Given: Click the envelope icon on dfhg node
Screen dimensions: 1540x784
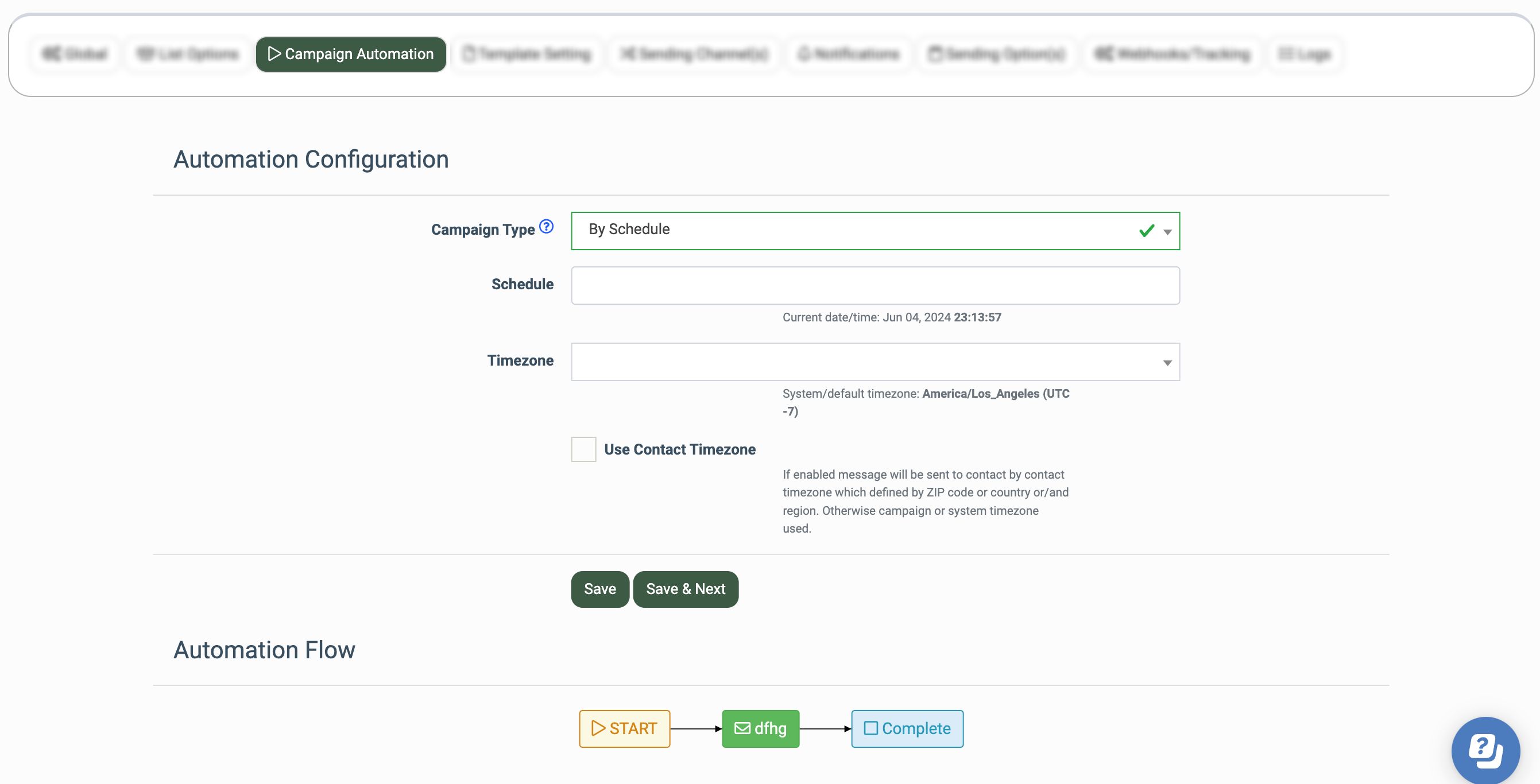Looking at the screenshot, I should coord(742,728).
